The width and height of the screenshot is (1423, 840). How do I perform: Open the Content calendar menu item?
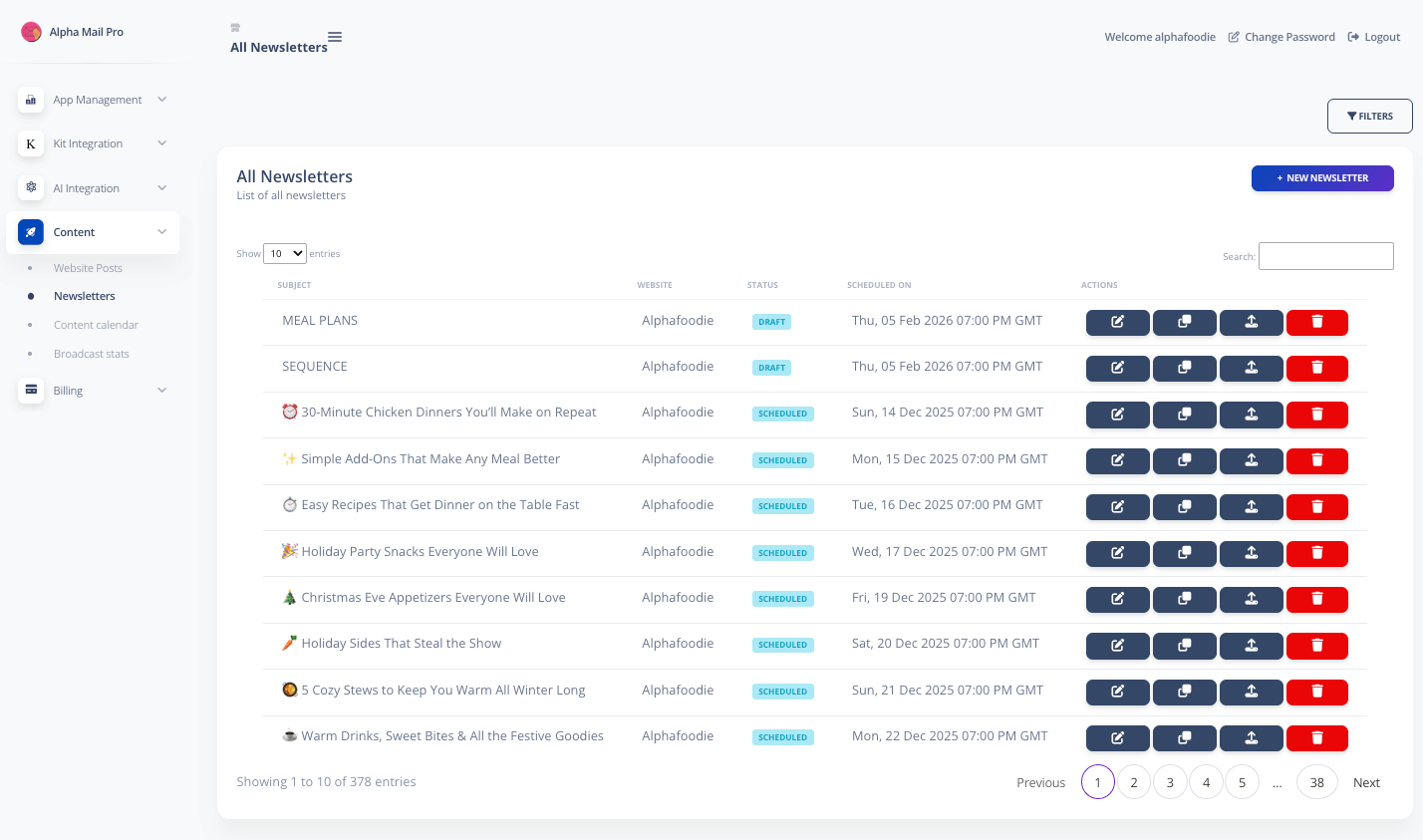96,324
